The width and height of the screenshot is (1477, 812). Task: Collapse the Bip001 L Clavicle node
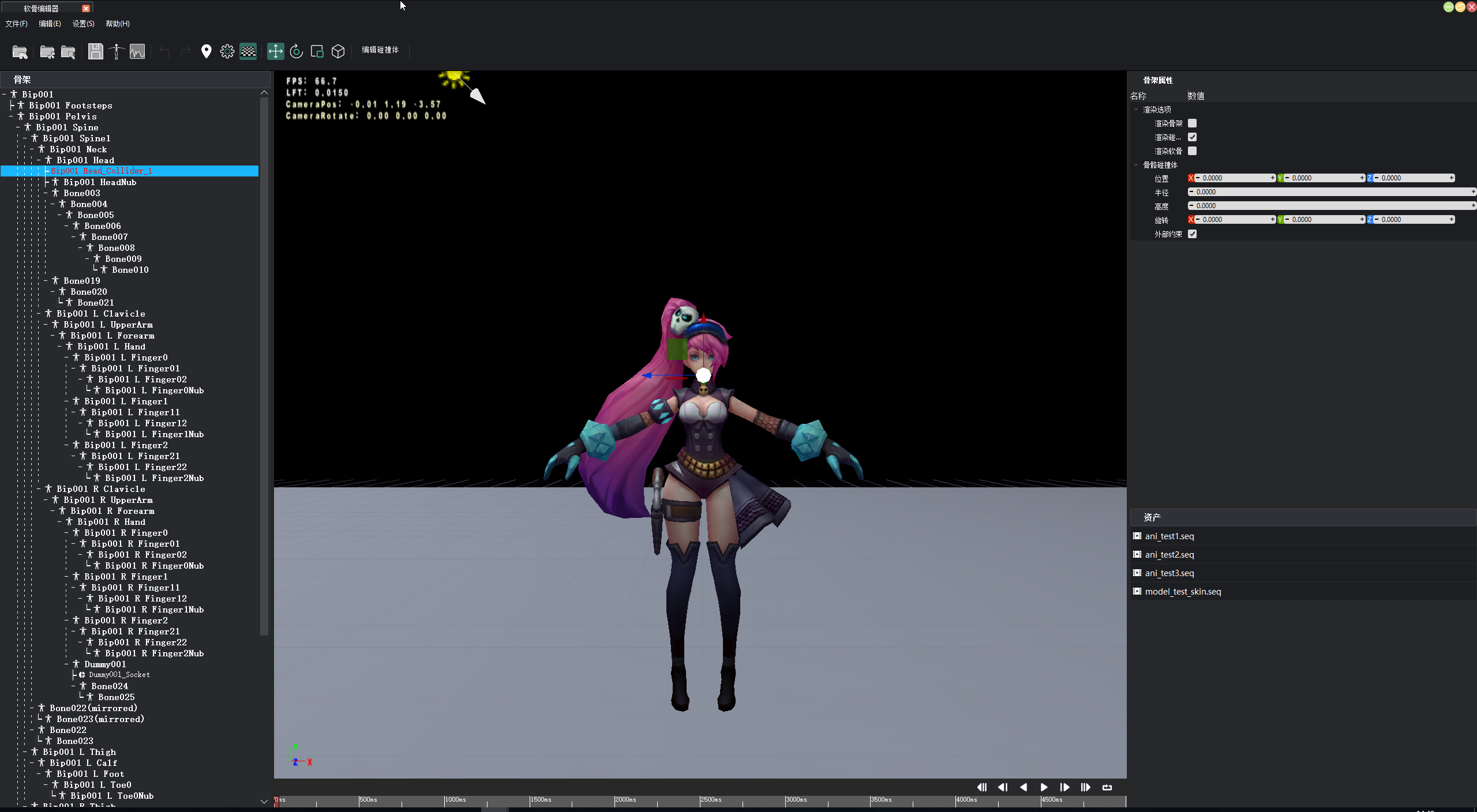pyautogui.click(x=39, y=313)
